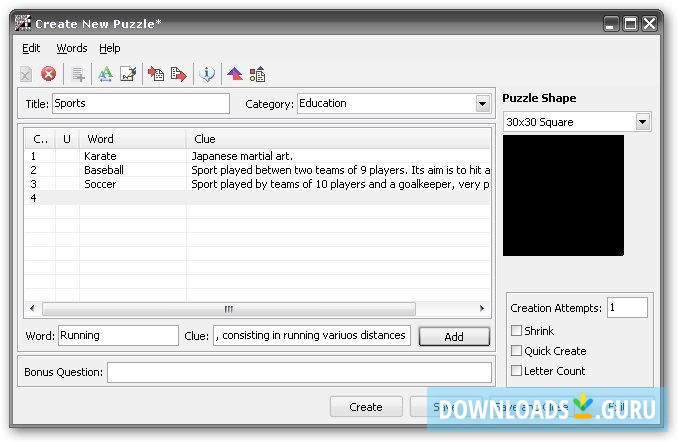Click the red circle X toolbar icon

coord(48,74)
